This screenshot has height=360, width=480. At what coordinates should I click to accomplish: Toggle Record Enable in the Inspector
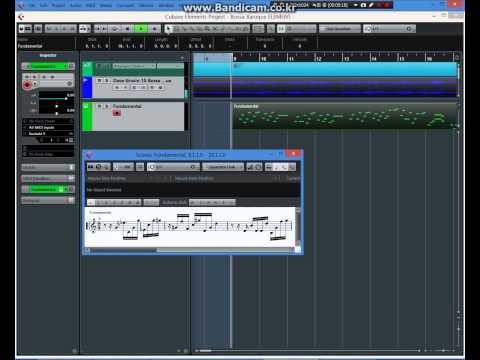click(27, 85)
